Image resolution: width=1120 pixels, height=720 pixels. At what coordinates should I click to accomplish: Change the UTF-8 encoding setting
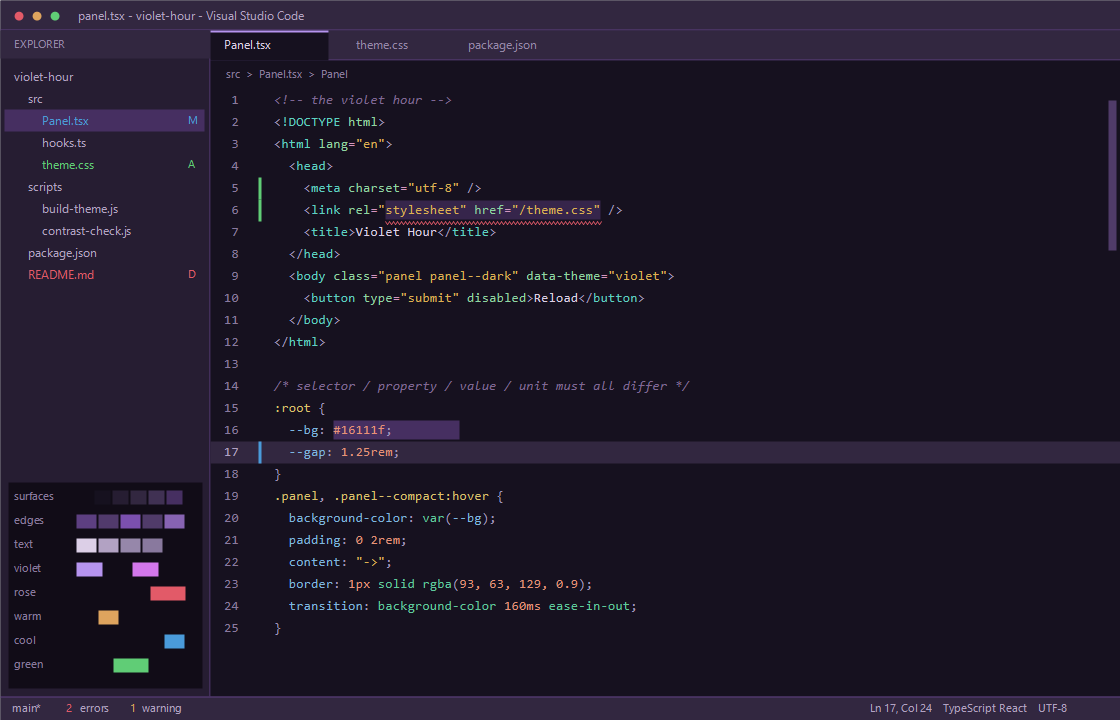point(1052,709)
